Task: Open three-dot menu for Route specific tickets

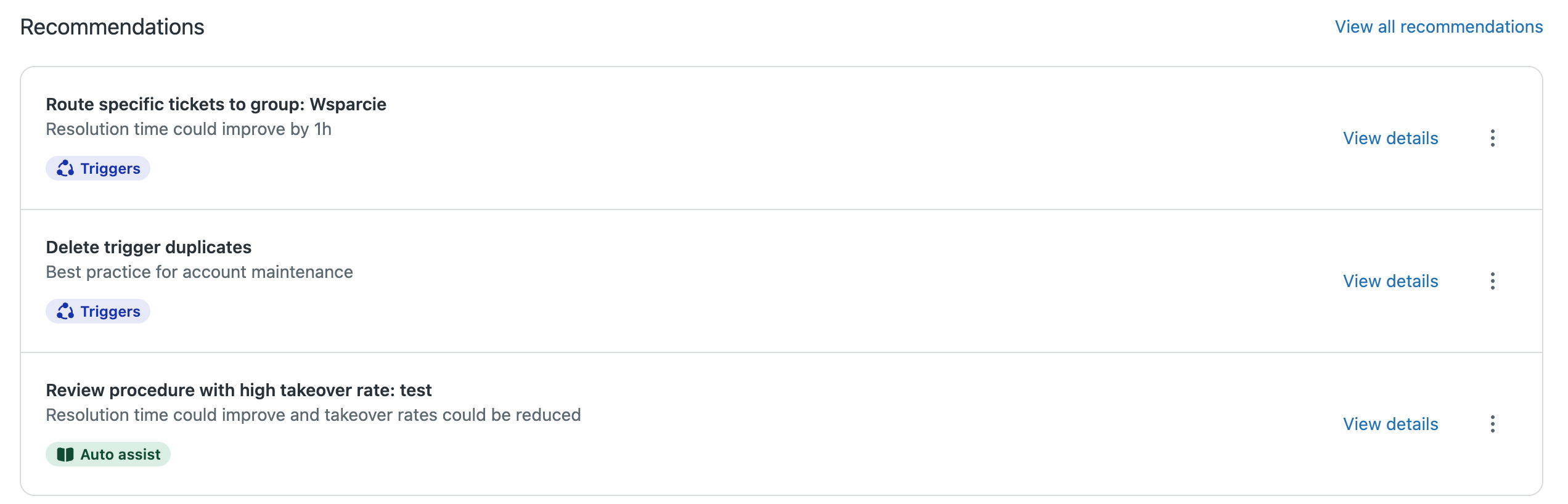Action: point(1492,138)
